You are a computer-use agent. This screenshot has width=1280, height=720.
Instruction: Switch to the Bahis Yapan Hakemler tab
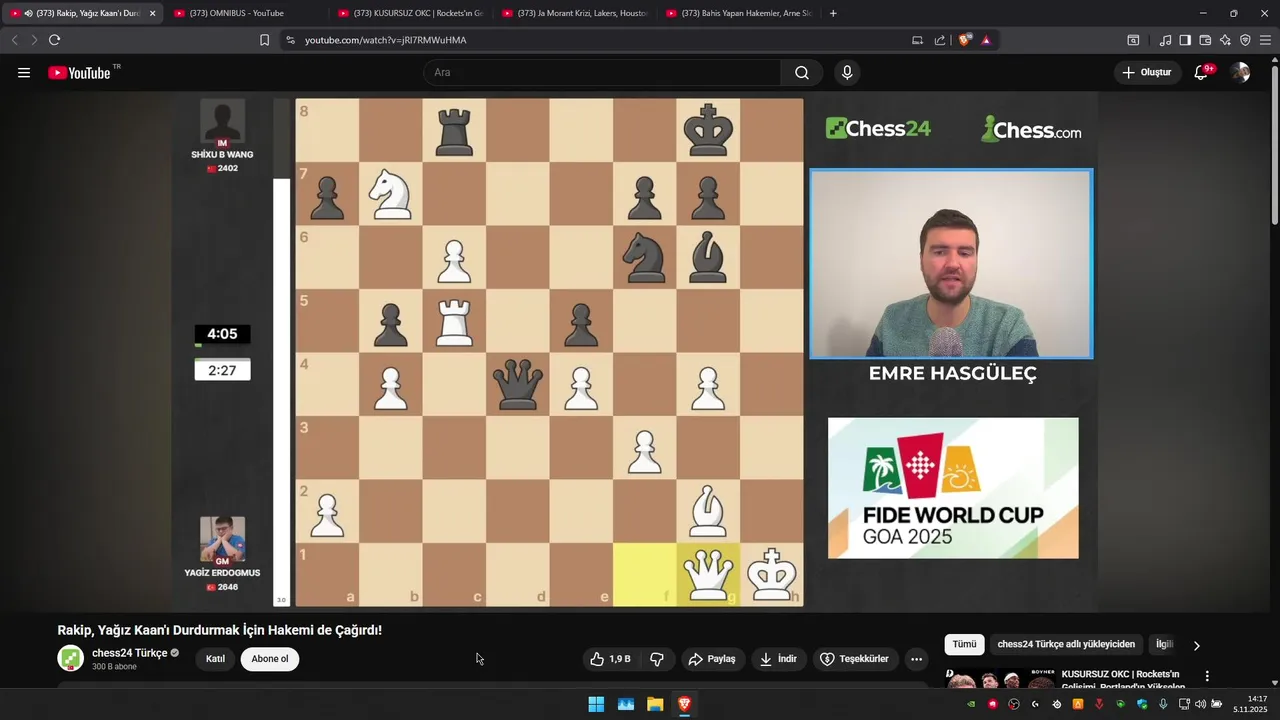click(740, 13)
